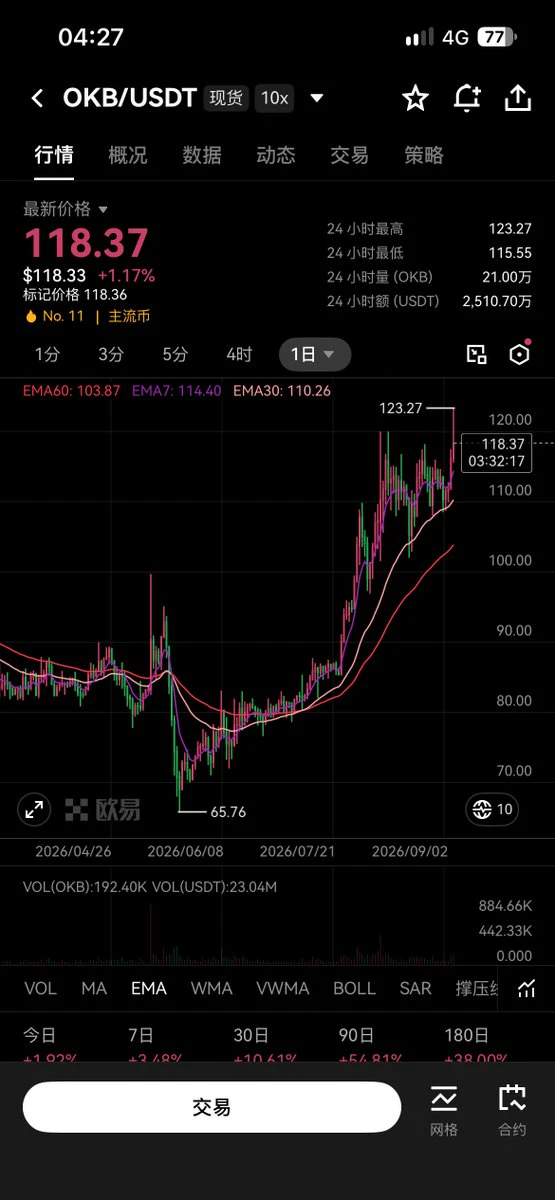Open the indicator settings chart icon

click(527, 988)
